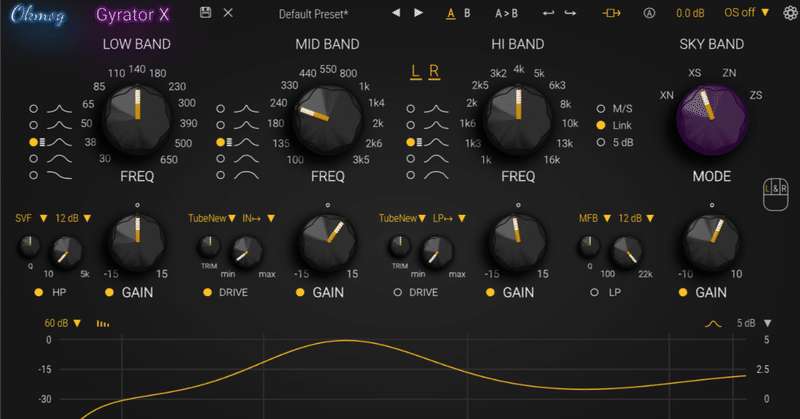Toggle the Mid Band DRIVE enable dot
Viewport: 800px width, 419px height.
tap(207, 292)
